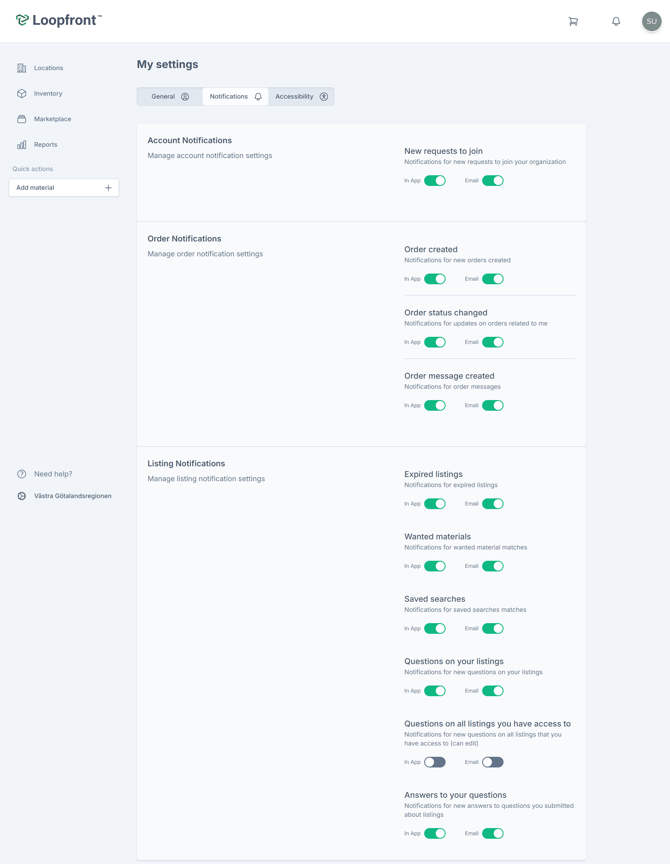This screenshot has height=864, width=670.
Task: Enable Email for Questions on all listings
Action: 493,762
